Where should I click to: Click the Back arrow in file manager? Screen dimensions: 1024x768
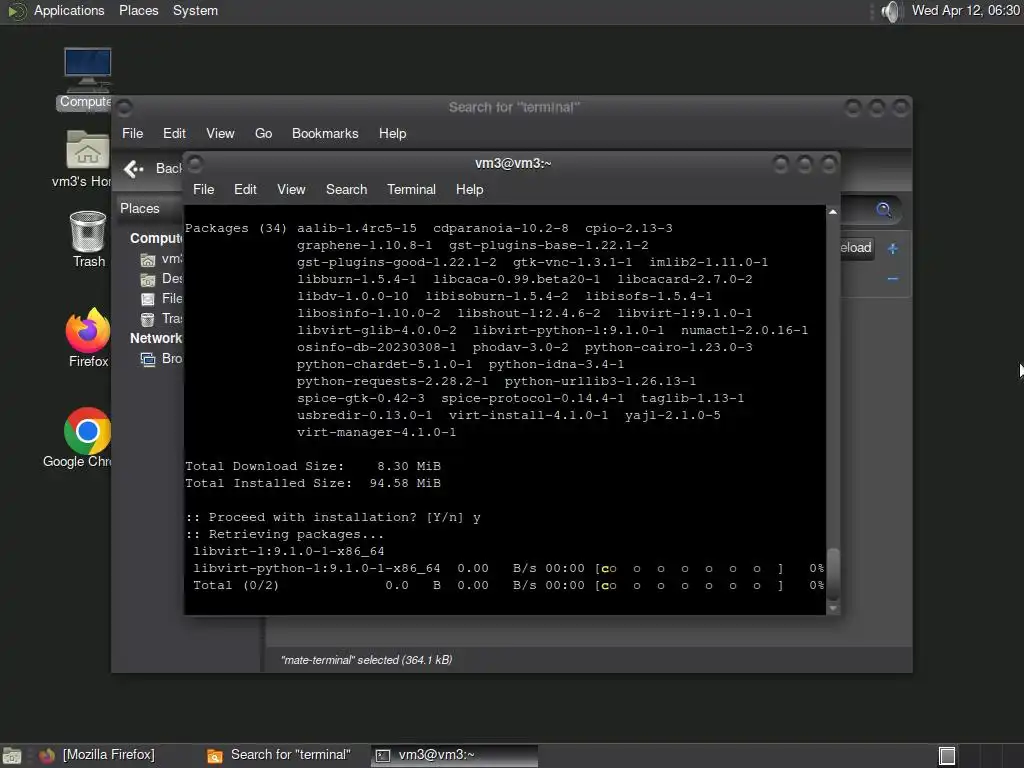click(x=134, y=169)
